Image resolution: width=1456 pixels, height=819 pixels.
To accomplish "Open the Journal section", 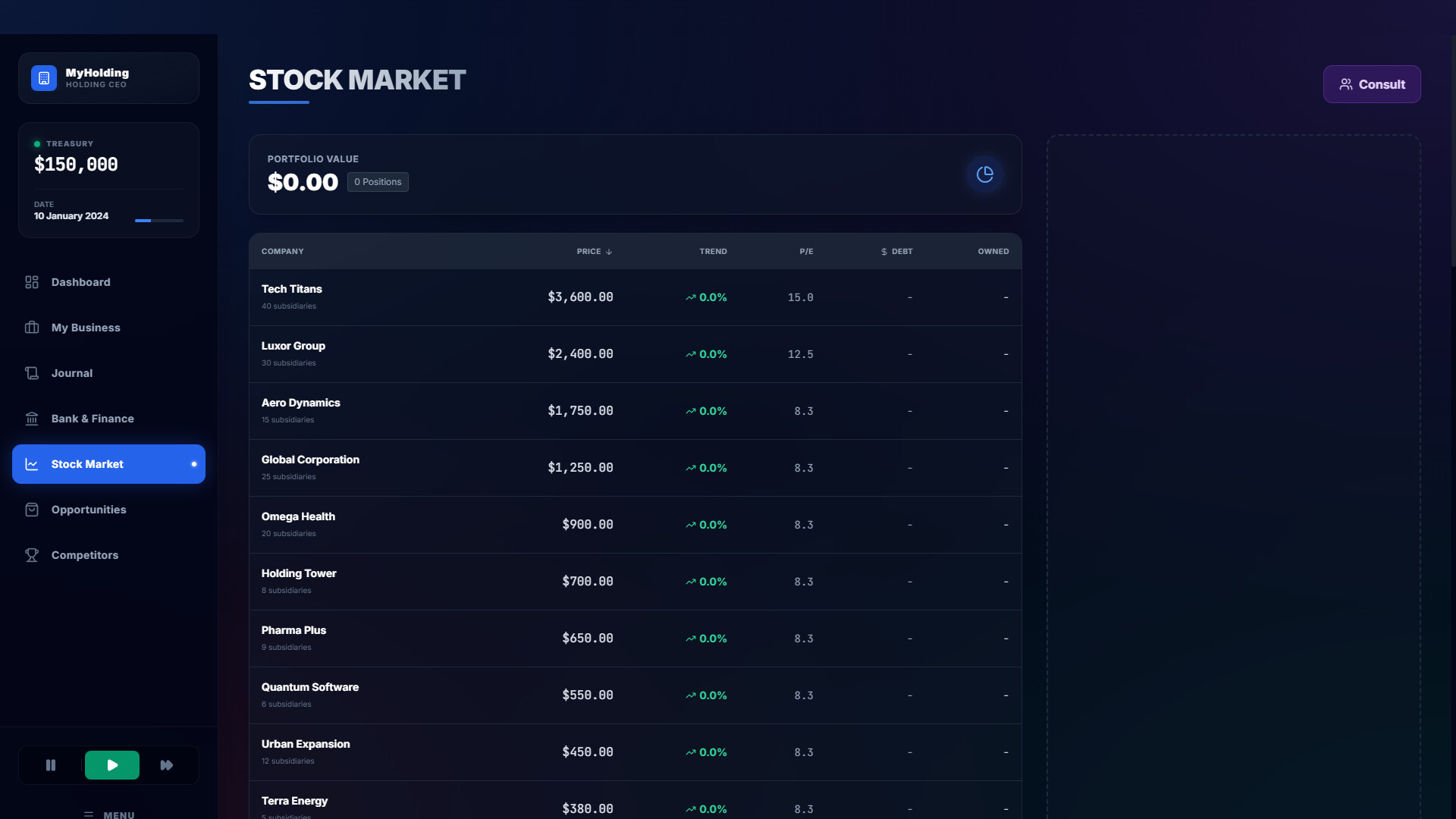I will [x=71, y=373].
